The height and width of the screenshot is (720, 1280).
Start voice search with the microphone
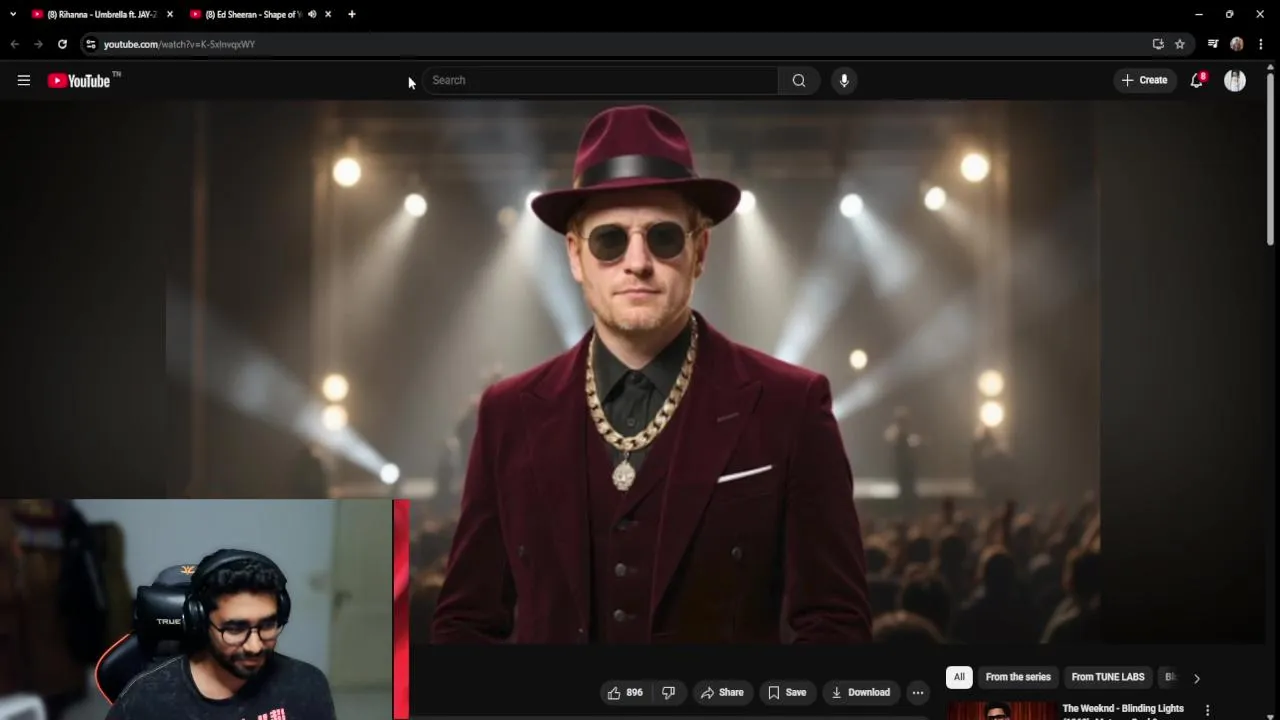[844, 80]
